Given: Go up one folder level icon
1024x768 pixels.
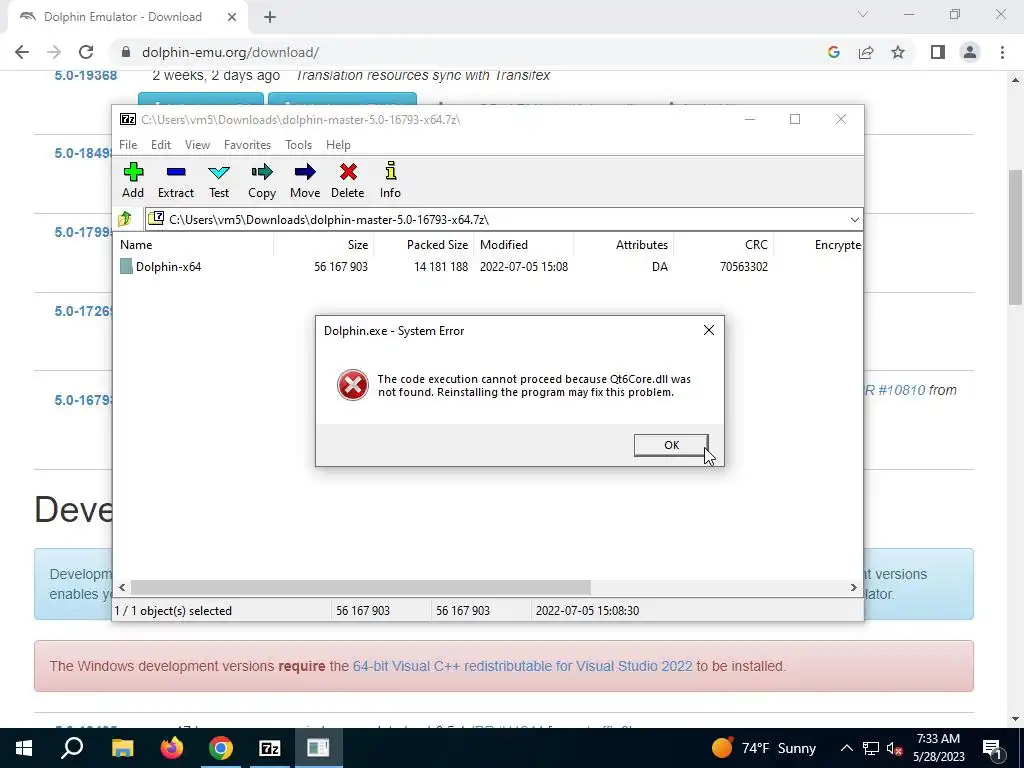Looking at the screenshot, I should point(125,219).
